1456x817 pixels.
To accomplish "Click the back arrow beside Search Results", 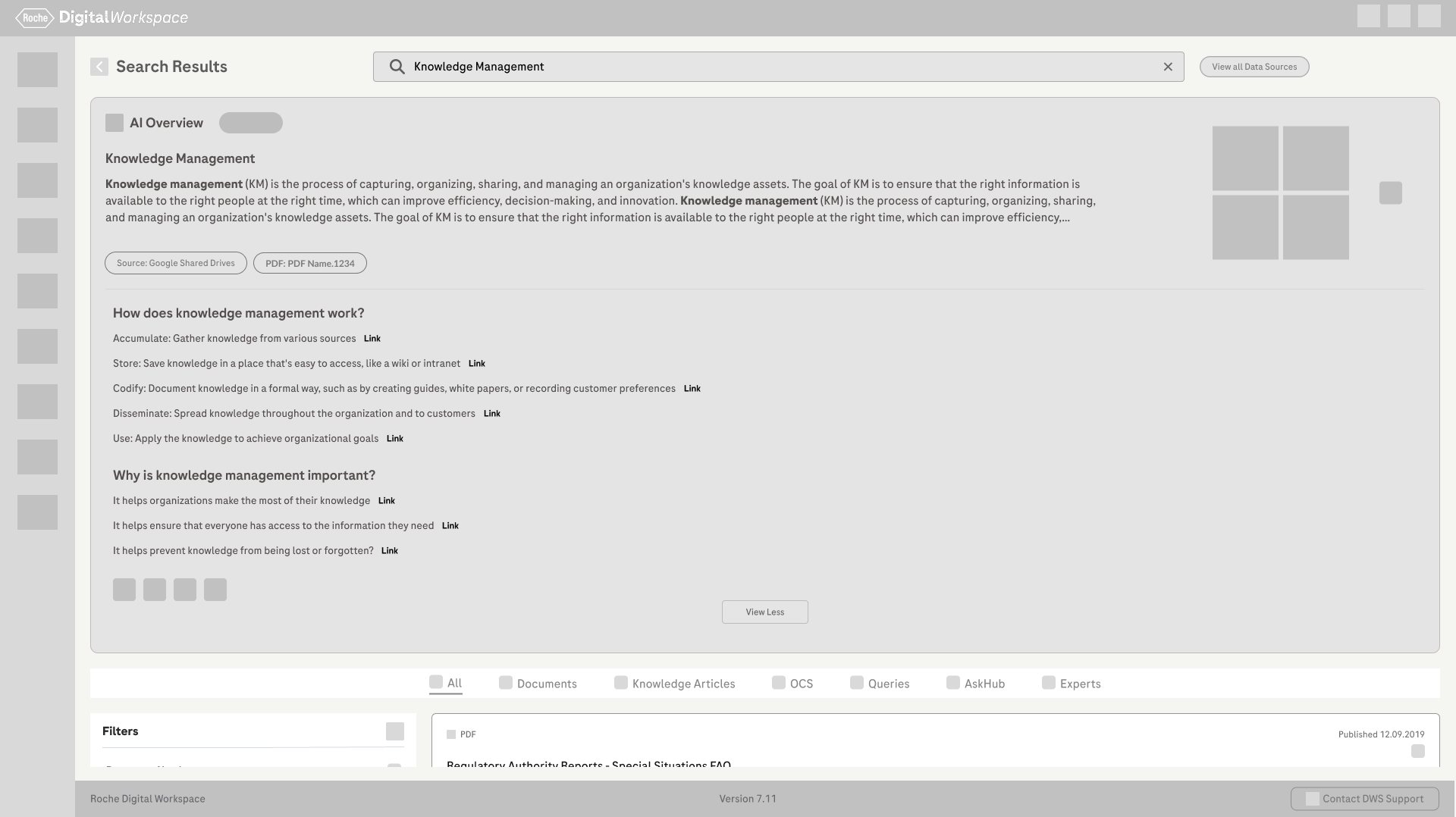I will 99,67.
